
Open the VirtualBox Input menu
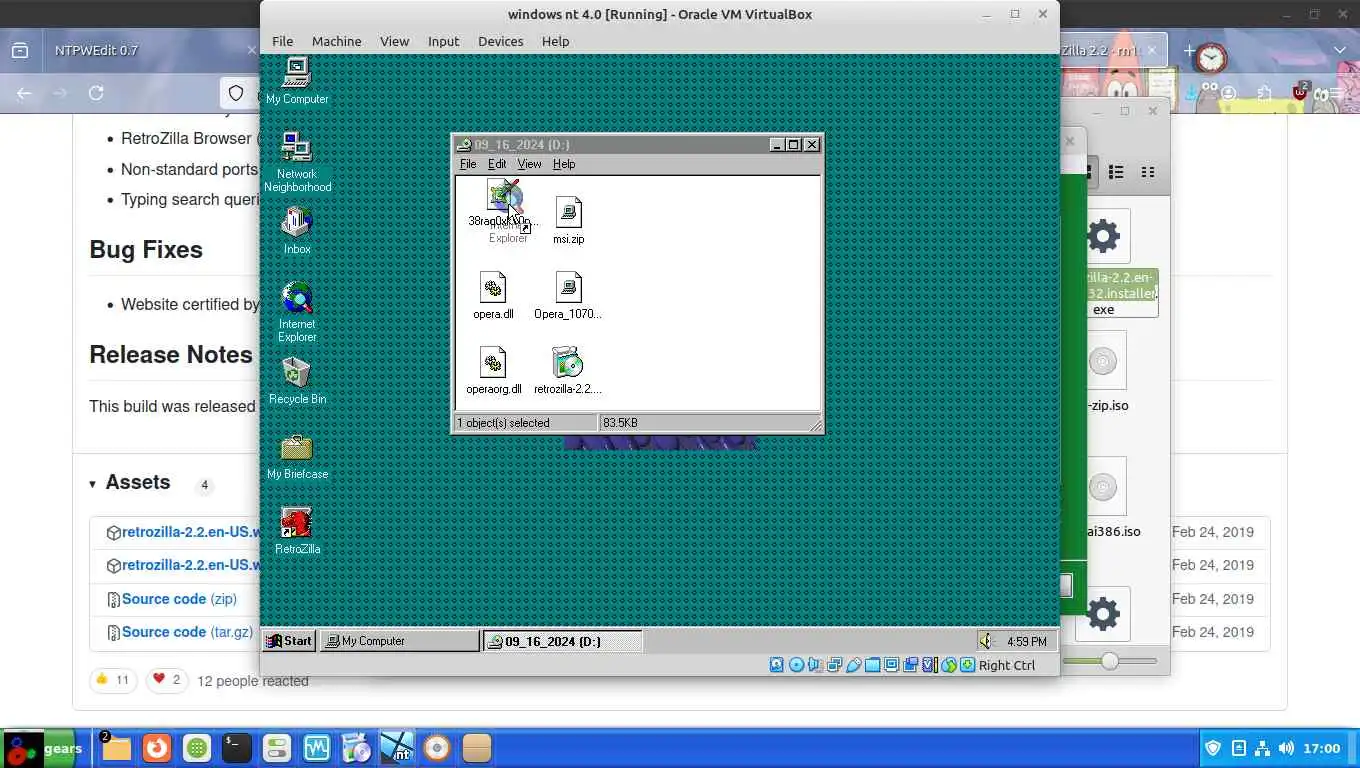[443, 41]
